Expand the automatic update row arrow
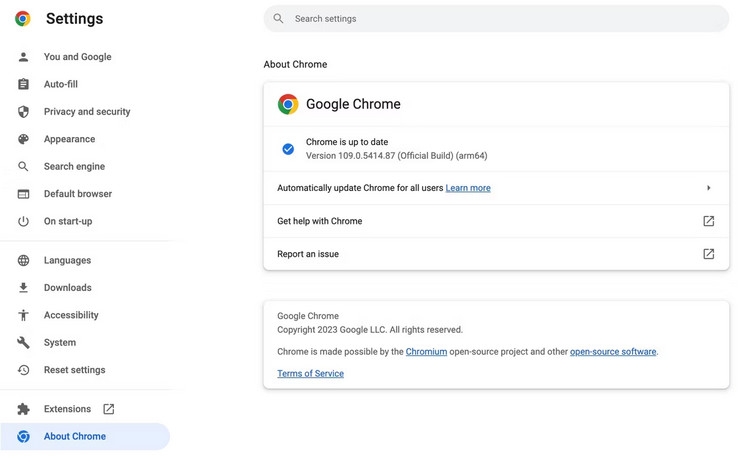 (x=708, y=188)
